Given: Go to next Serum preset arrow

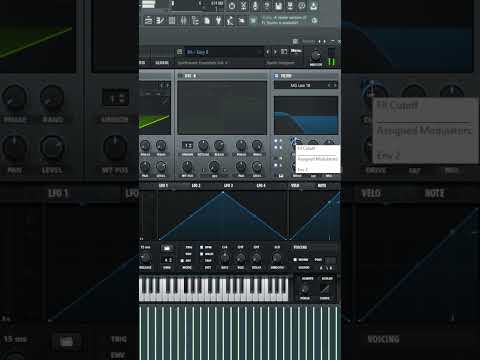Looking at the screenshot, I should [275, 52].
